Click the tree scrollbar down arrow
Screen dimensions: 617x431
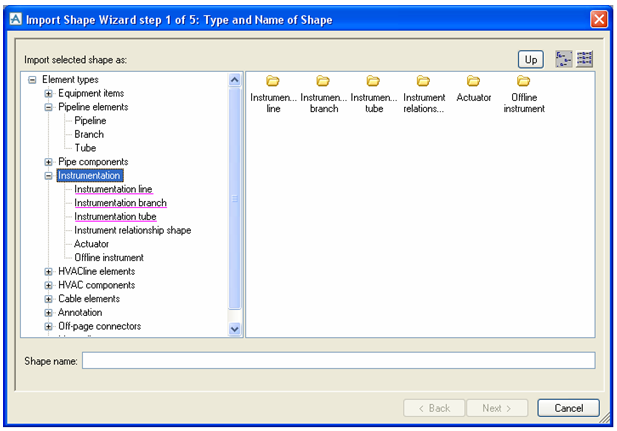click(235, 328)
